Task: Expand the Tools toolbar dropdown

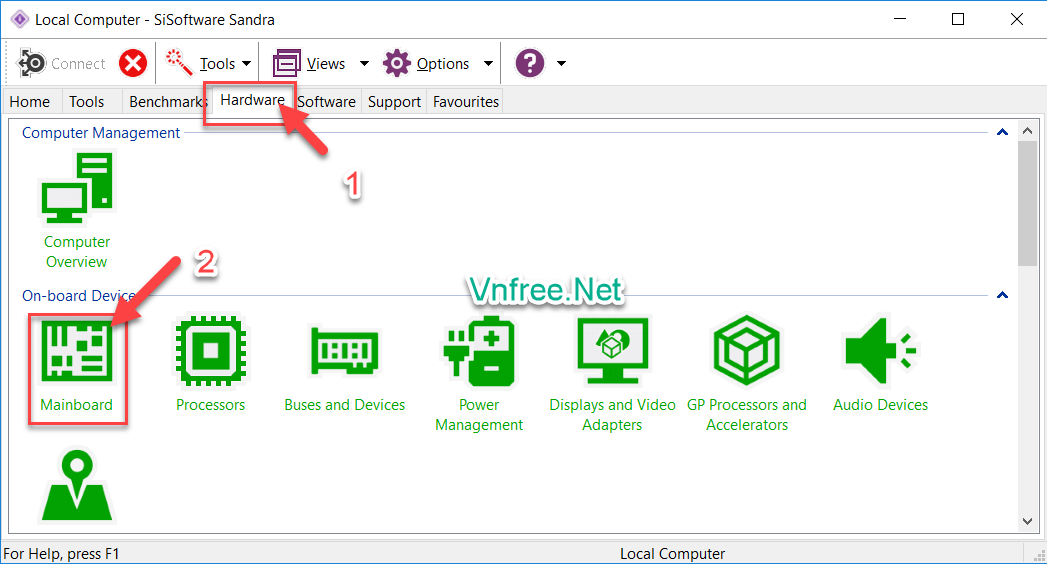Action: point(246,64)
